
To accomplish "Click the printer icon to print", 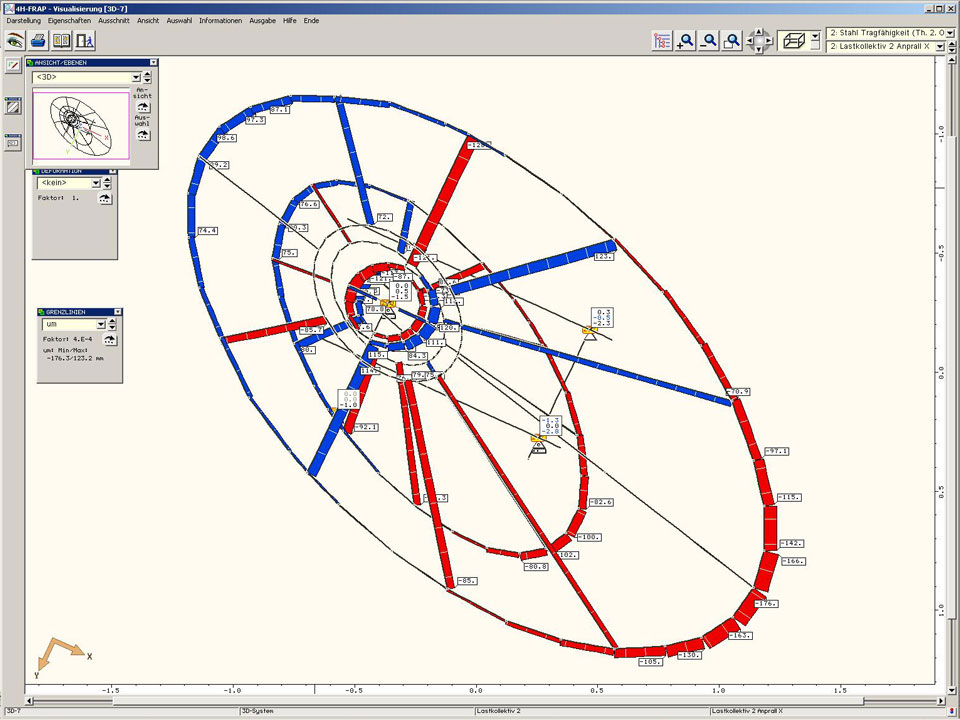I will tap(38, 41).
